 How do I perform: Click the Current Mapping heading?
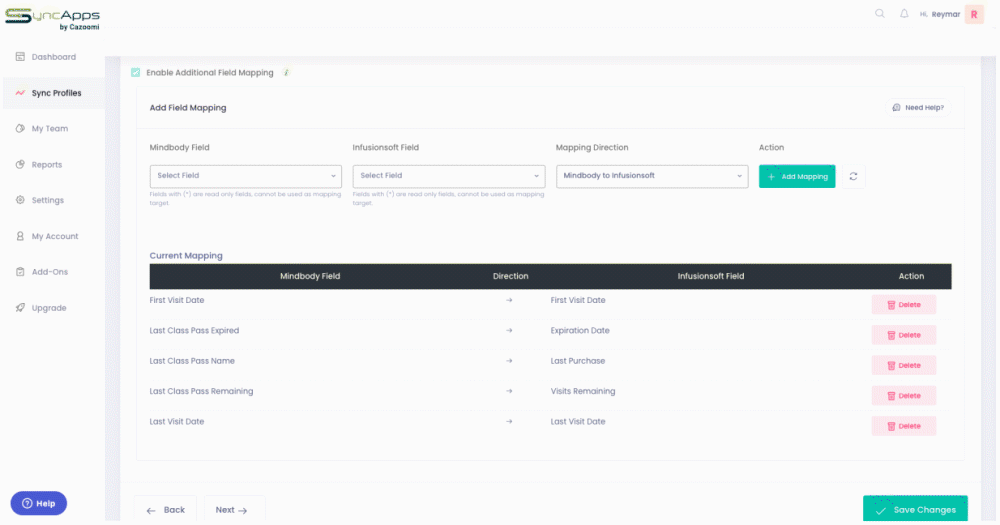(186, 256)
